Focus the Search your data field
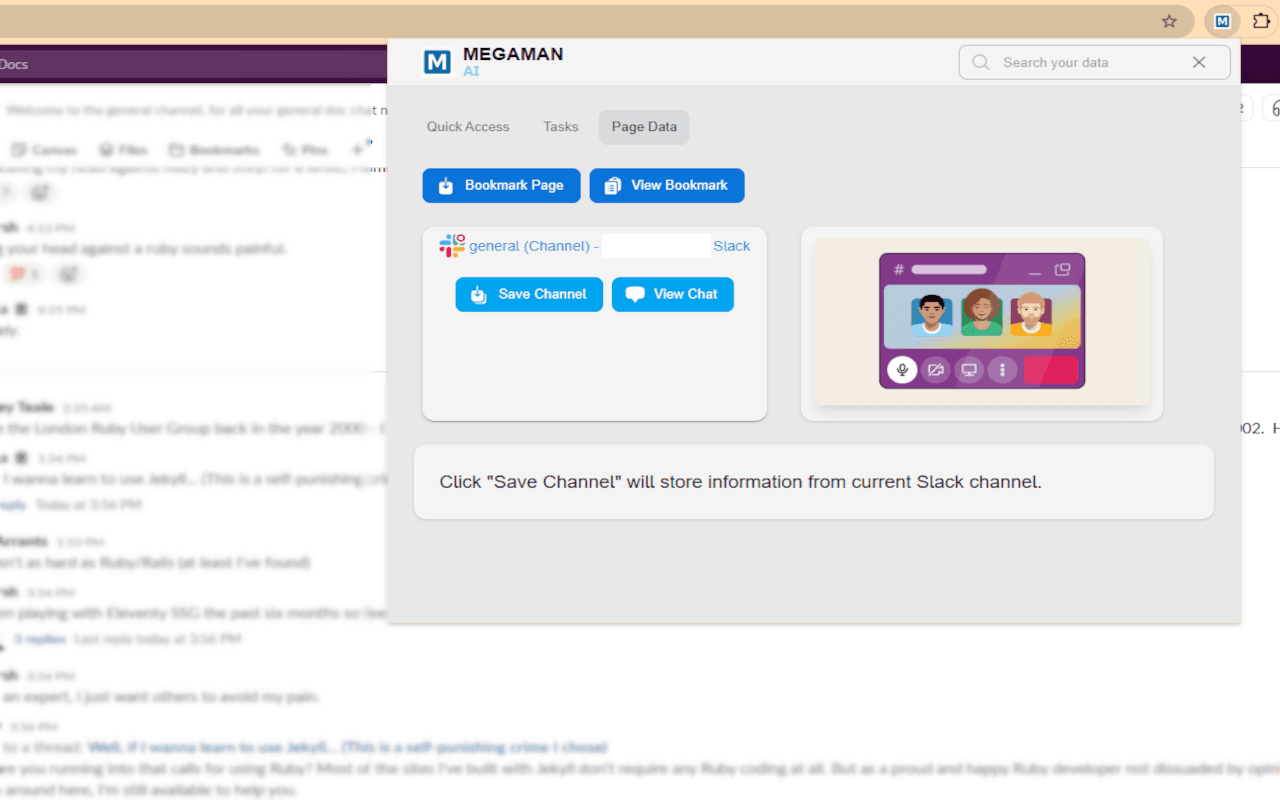Screen dimensions: 1280x800 coord(1094,62)
